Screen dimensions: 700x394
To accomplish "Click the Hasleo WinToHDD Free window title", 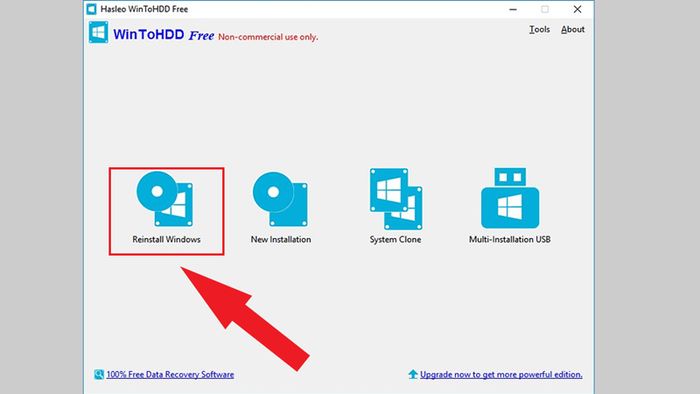I will coord(144,9).
